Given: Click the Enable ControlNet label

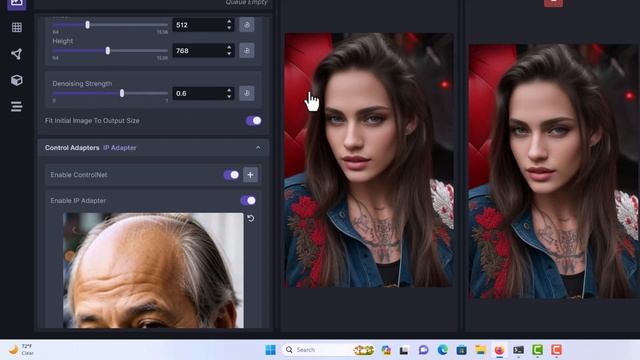Looking at the screenshot, I should (79, 175).
